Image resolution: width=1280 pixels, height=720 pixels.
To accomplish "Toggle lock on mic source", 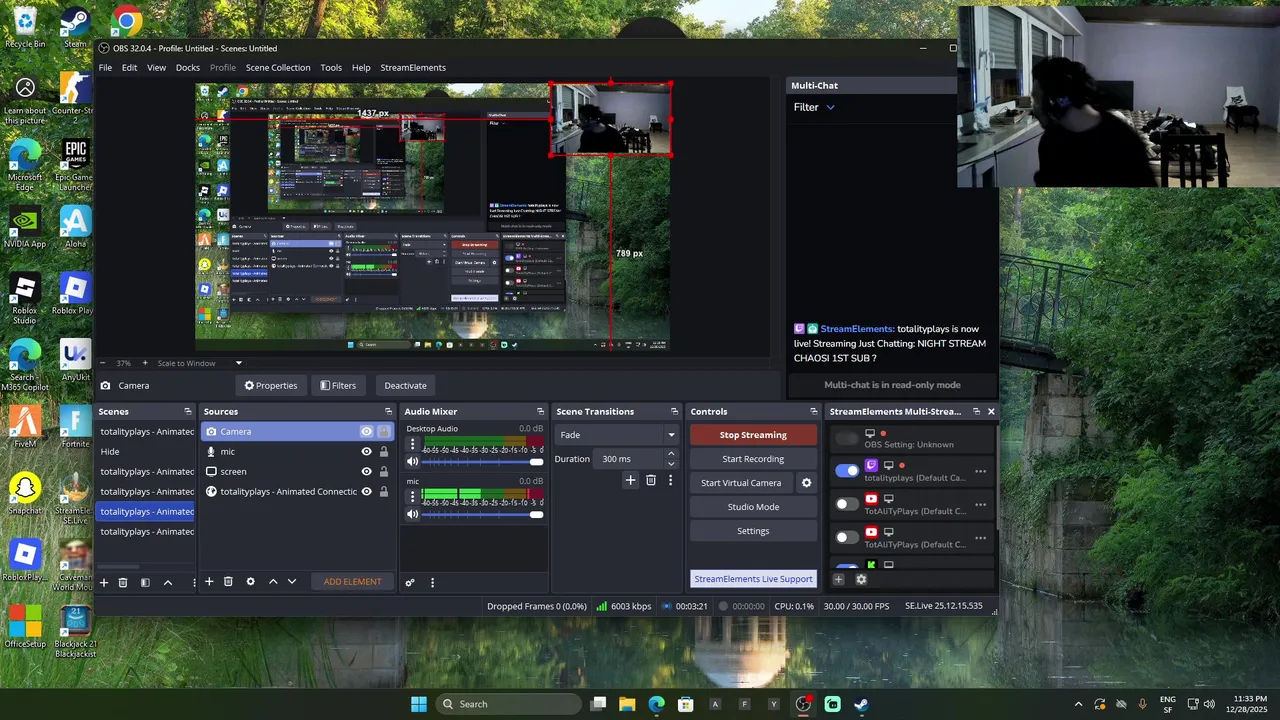I will [x=383, y=452].
